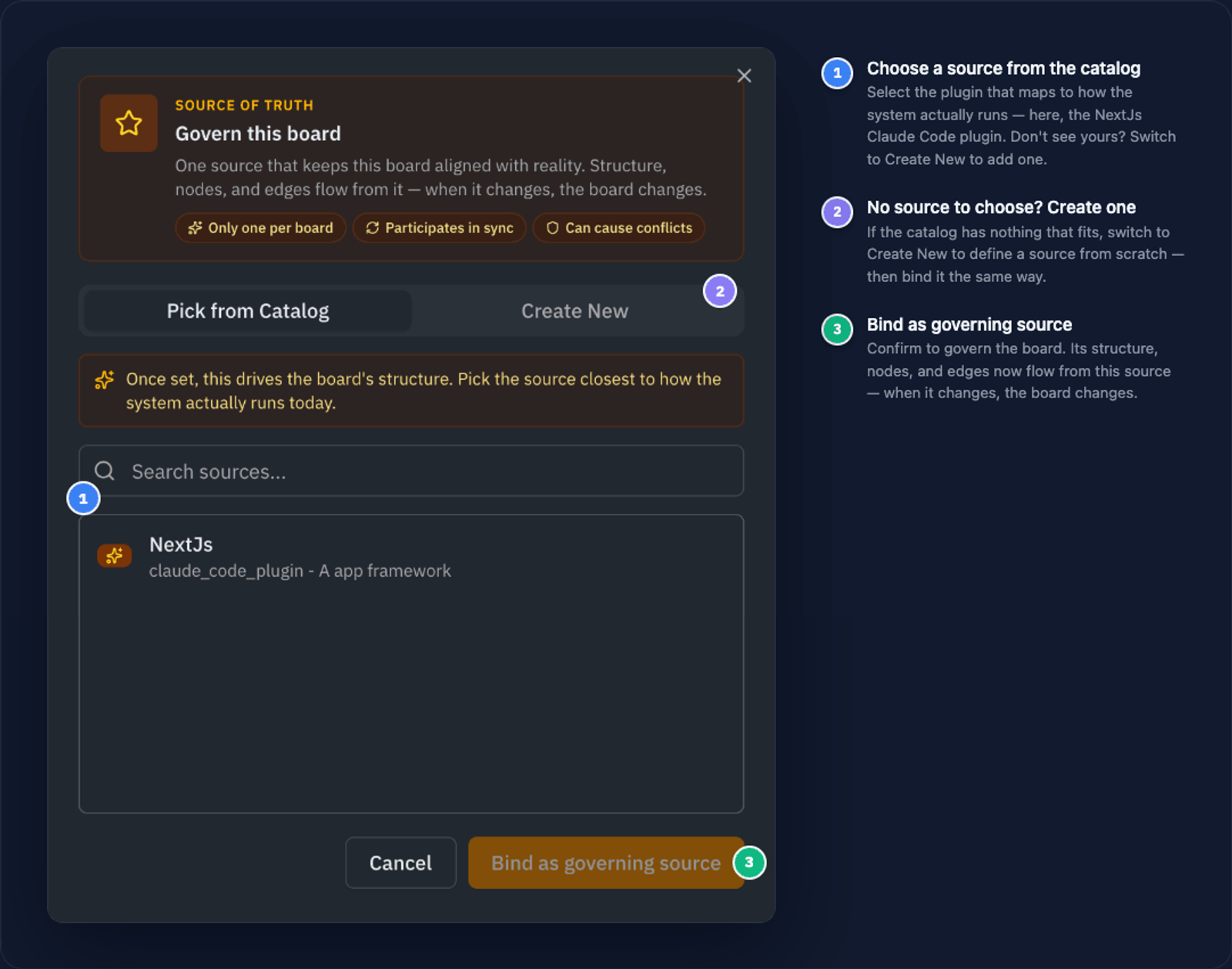The width and height of the screenshot is (1232, 969).
Task: Click the Can cause conflicts chip
Action: tap(619, 228)
